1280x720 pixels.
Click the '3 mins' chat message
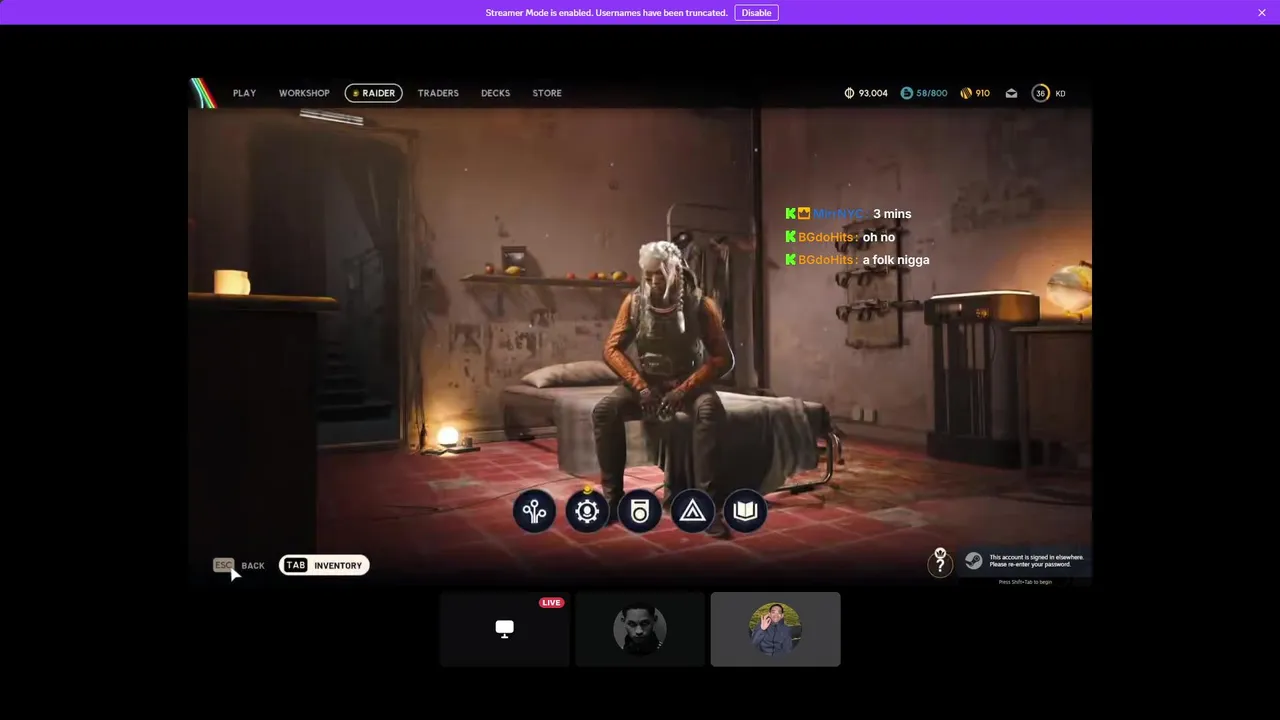pyautogui.click(x=892, y=214)
